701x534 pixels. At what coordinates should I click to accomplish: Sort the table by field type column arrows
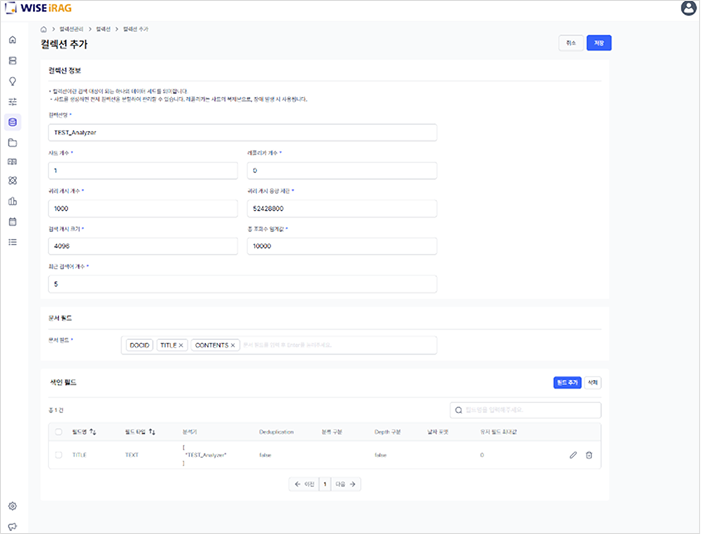pyautogui.click(x=153, y=431)
